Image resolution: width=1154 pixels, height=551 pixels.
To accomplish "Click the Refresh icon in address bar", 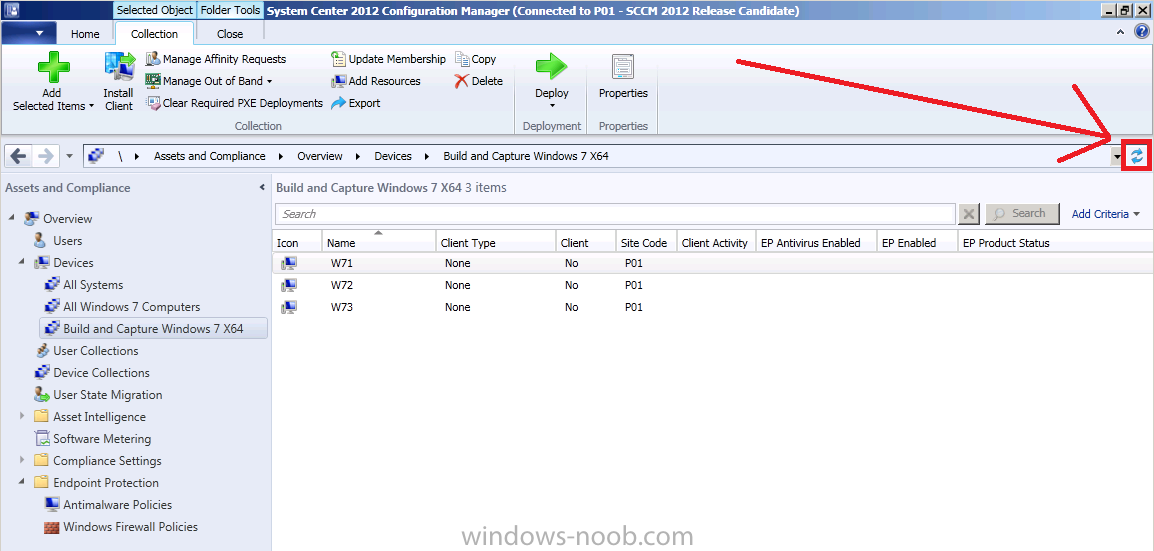I will [1137, 155].
